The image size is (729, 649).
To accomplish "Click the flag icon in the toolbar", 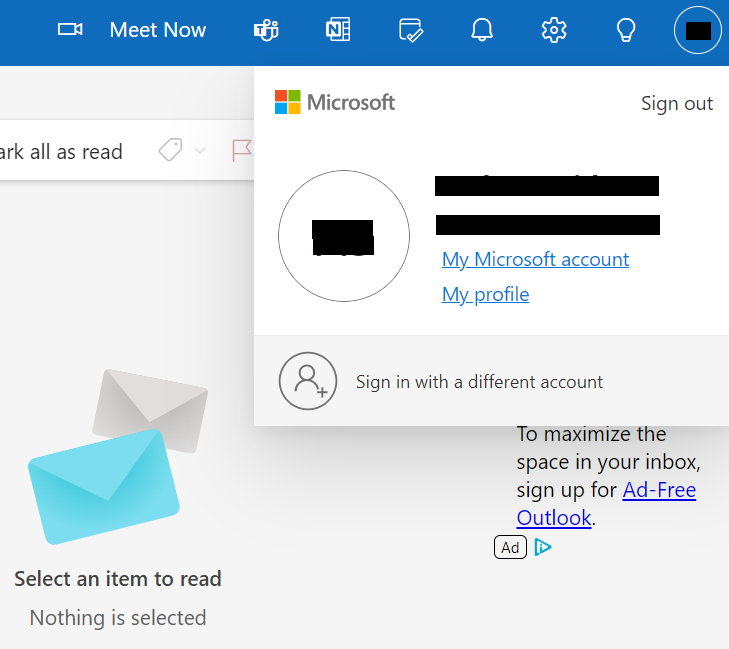I will [x=241, y=151].
